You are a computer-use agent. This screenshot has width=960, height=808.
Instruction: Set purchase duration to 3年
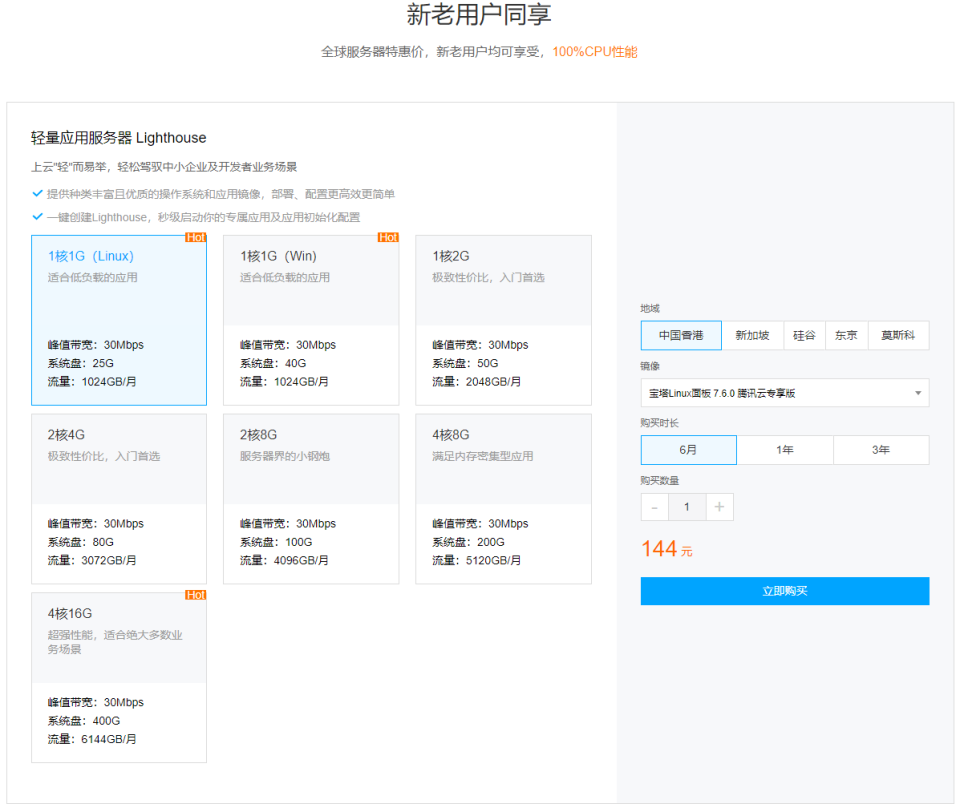[x=881, y=450]
